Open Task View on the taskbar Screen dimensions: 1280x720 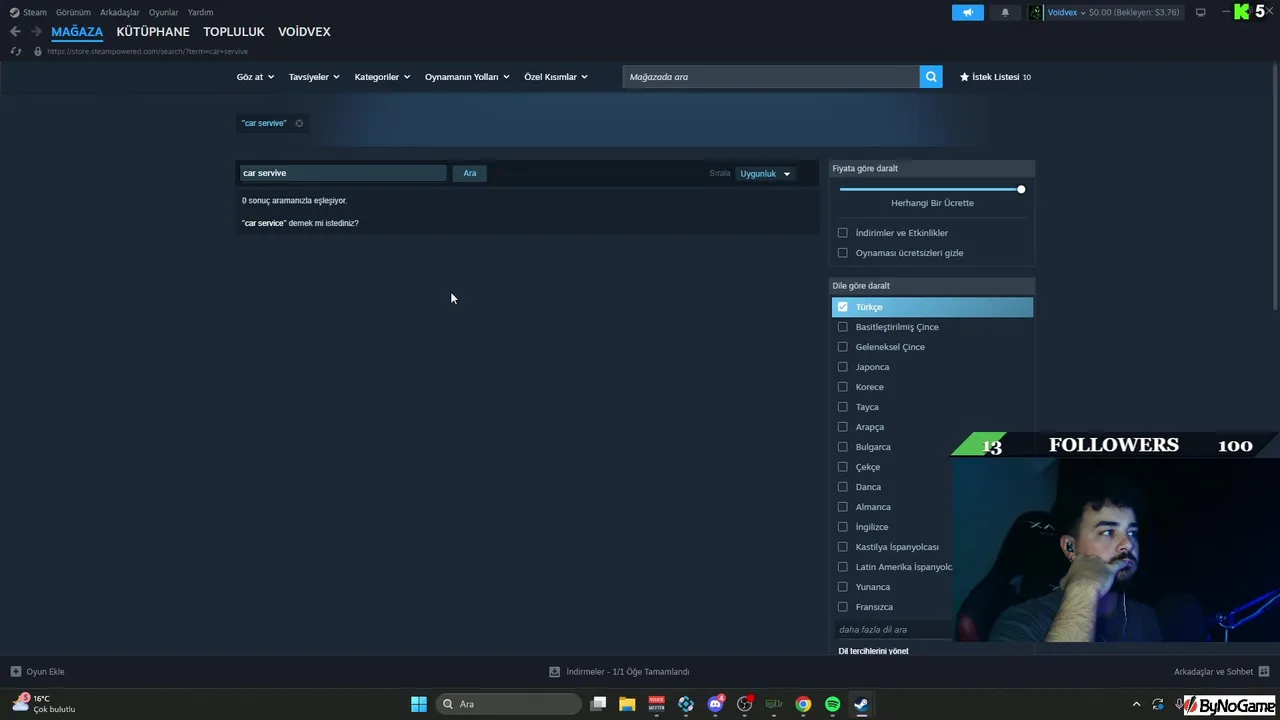(598, 704)
